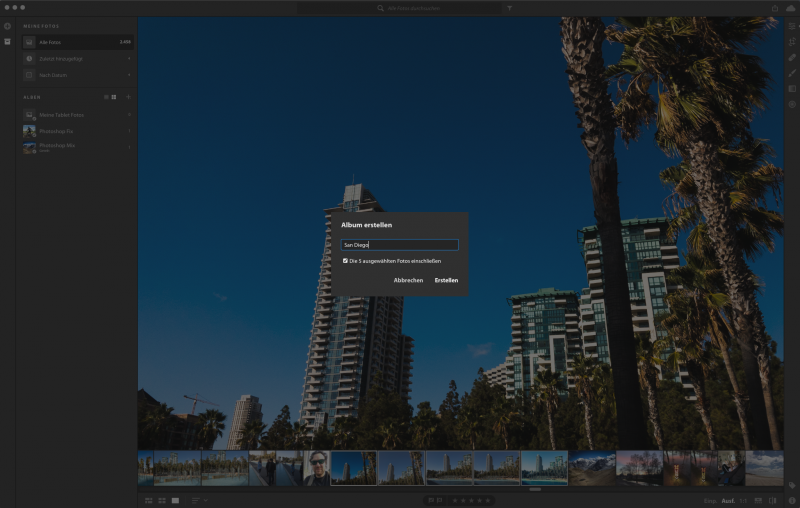Viewport: 800px width, 508px height.
Task: Click Abbrechen to cancel album creation
Action: tap(408, 280)
